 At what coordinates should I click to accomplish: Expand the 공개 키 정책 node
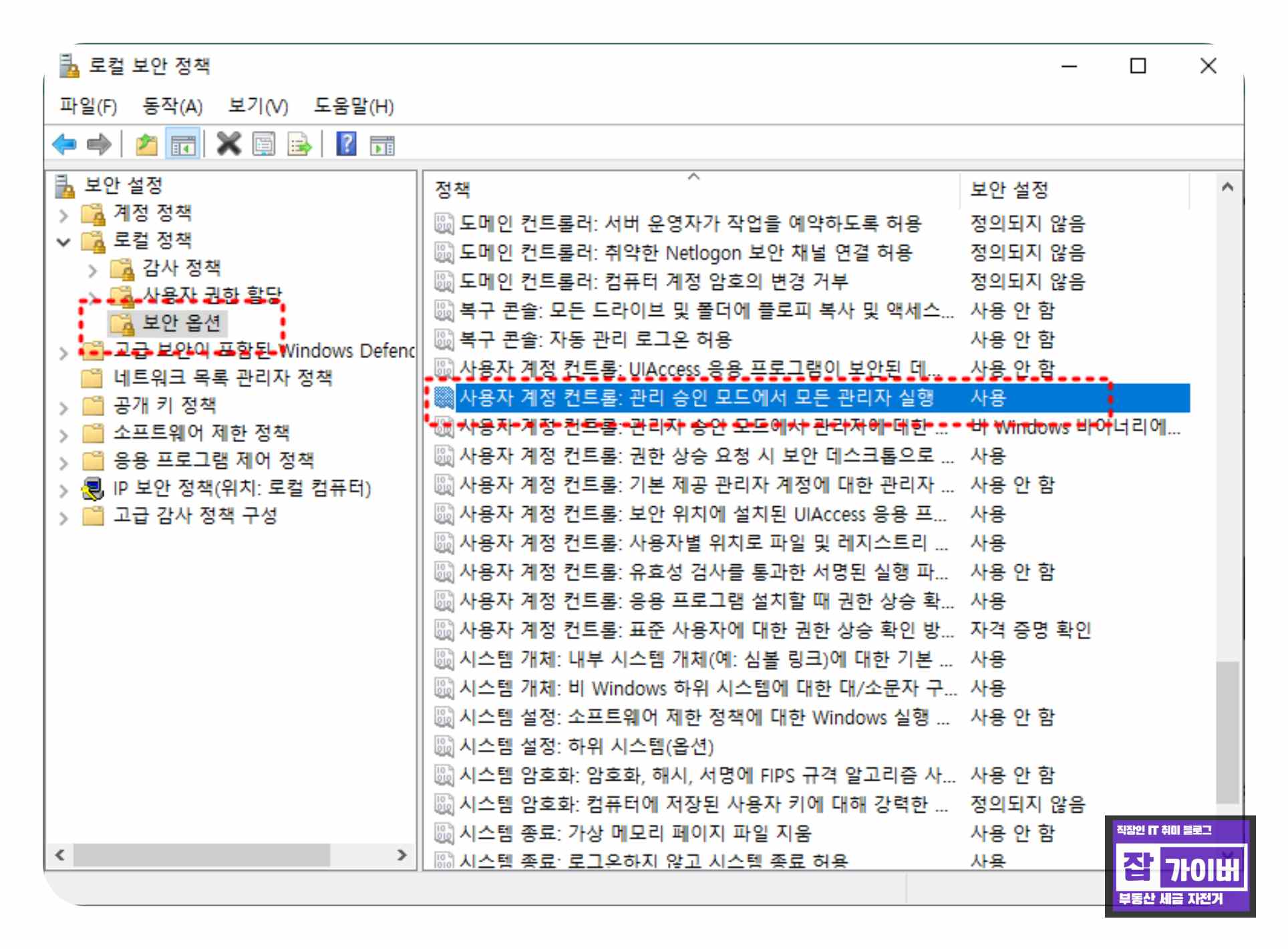tap(63, 407)
